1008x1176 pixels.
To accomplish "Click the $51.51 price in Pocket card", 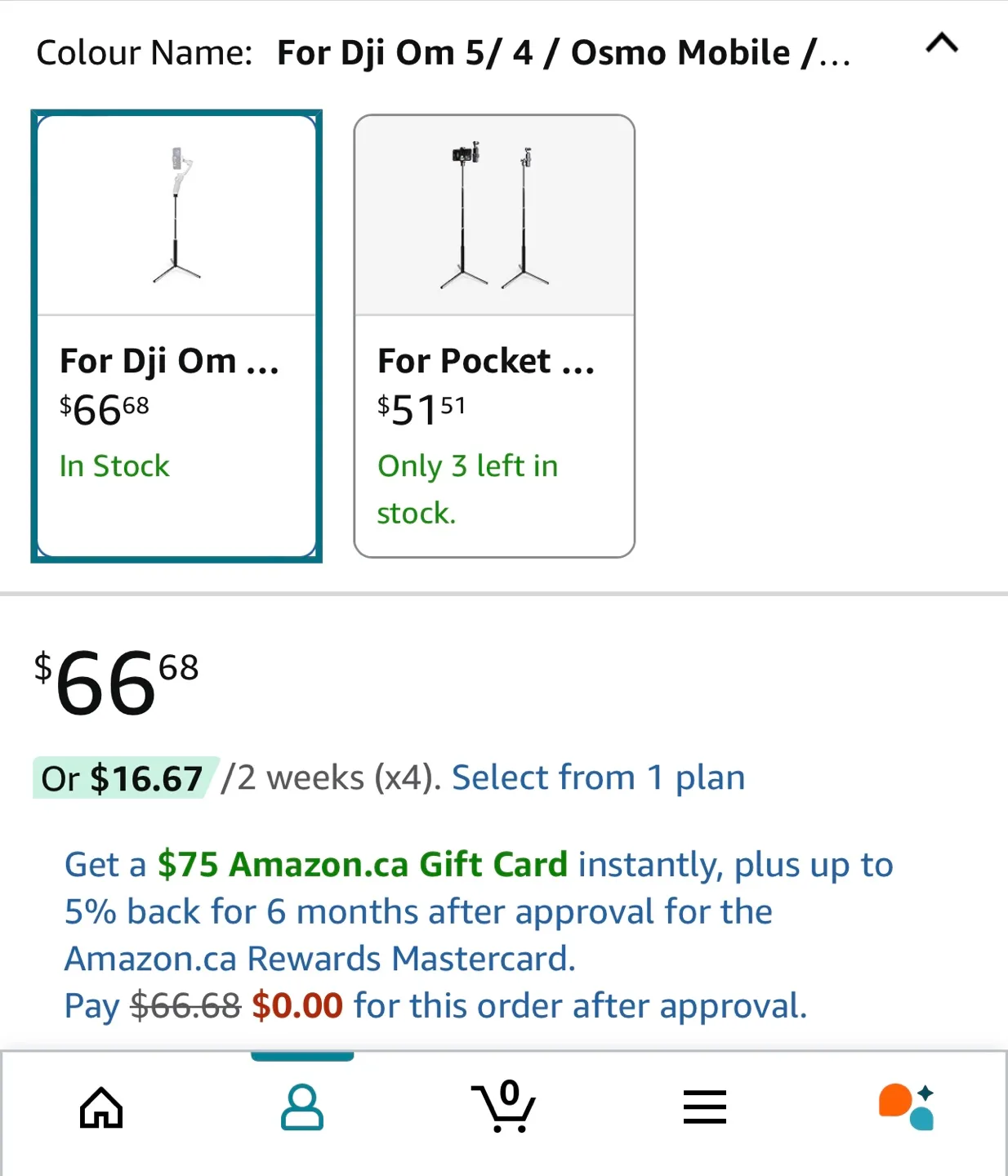I will 421,408.
